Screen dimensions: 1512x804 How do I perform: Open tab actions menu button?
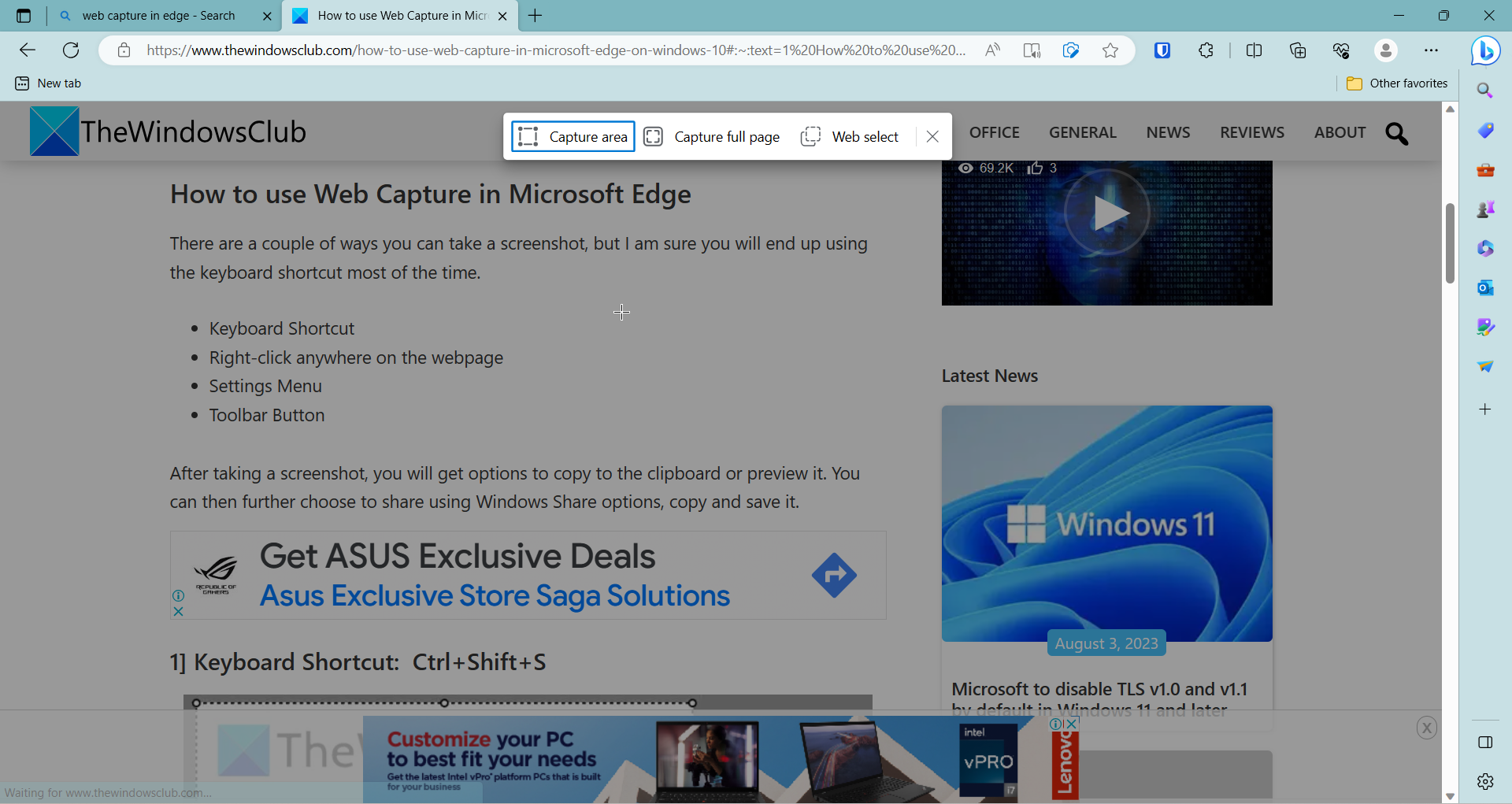coord(24,16)
